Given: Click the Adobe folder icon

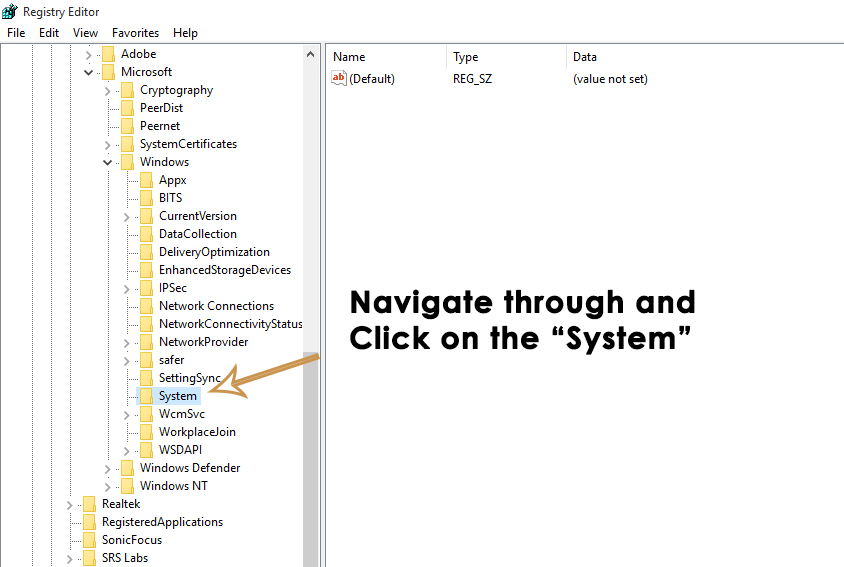Looking at the screenshot, I should click(x=109, y=54).
